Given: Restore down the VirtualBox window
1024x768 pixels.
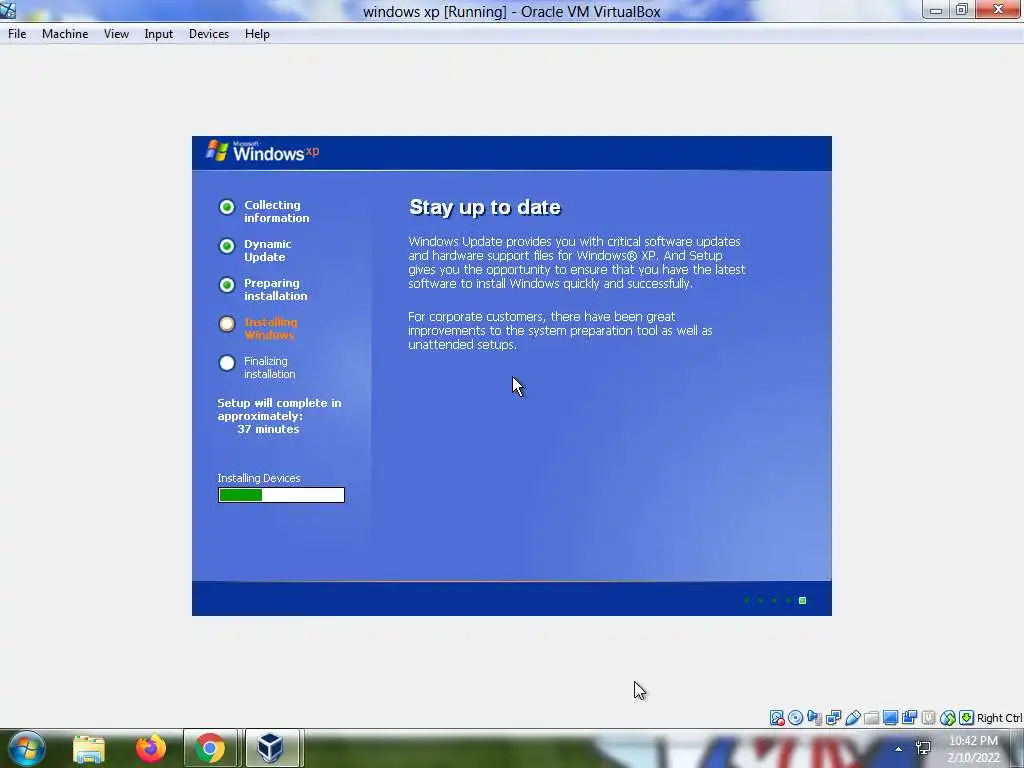Looking at the screenshot, I should point(962,10).
